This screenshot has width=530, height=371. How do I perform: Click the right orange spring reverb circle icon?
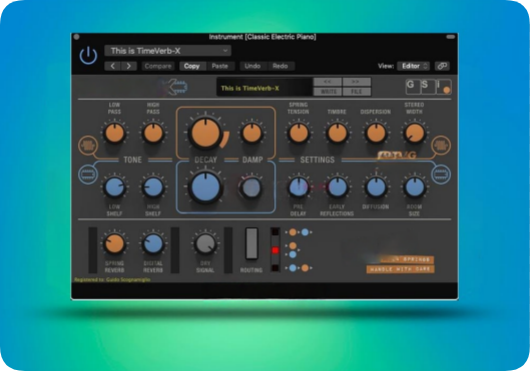pyautogui.click(x=441, y=146)
